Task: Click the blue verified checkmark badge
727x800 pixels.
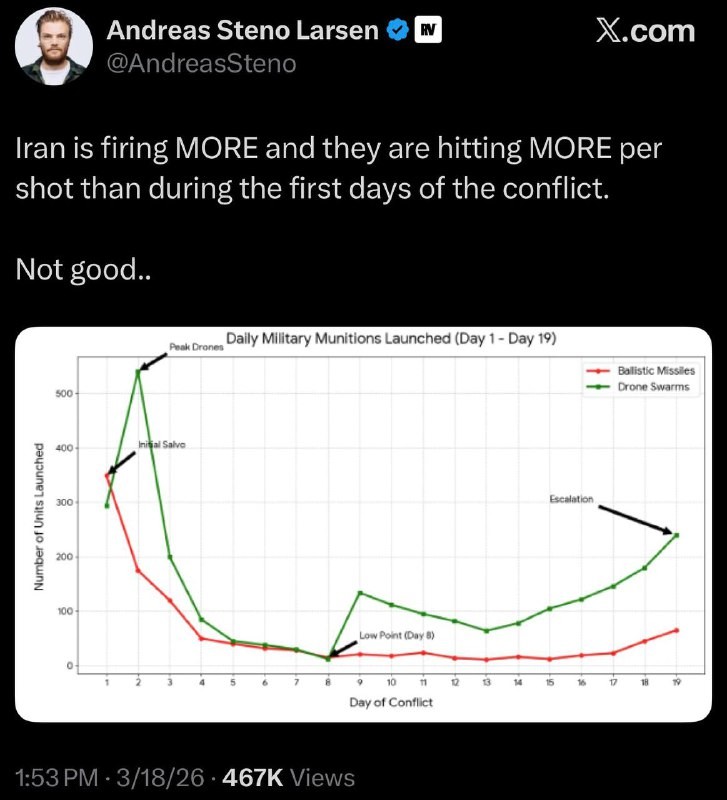Action: [397, 31]
